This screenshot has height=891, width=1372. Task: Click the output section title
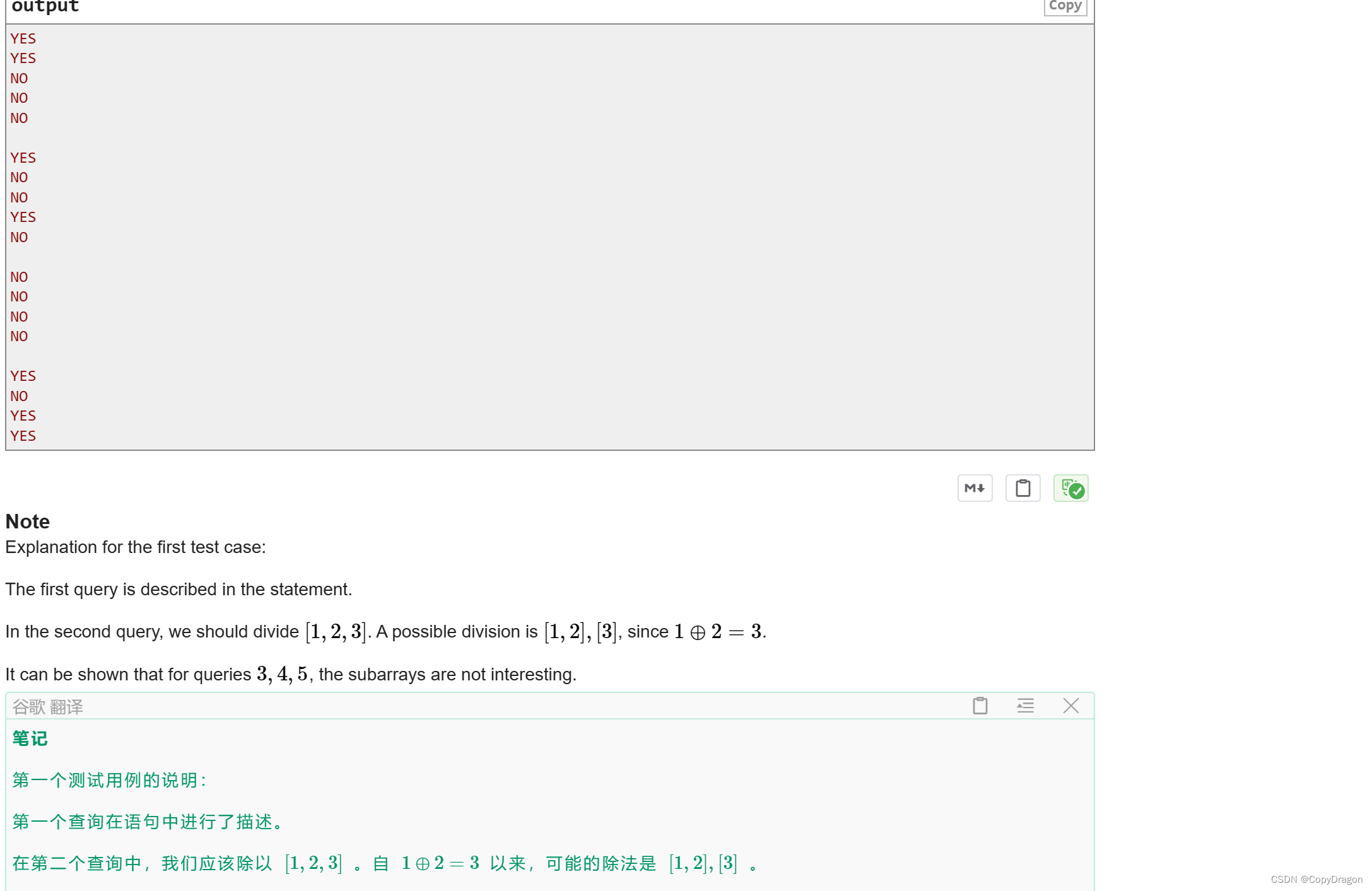[x=45, y=6]
